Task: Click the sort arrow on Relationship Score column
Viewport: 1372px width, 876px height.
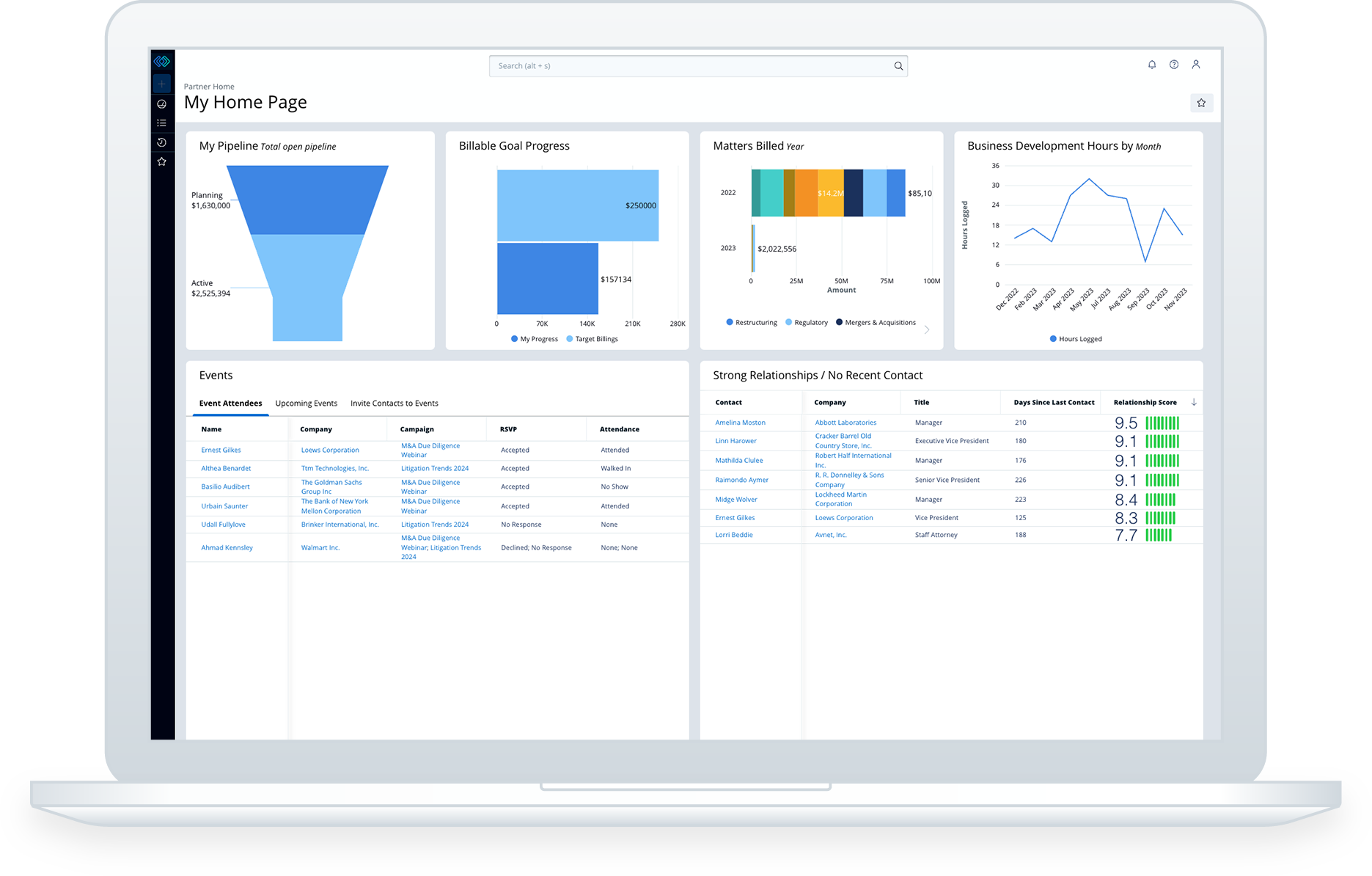Action: point(1195,403)
